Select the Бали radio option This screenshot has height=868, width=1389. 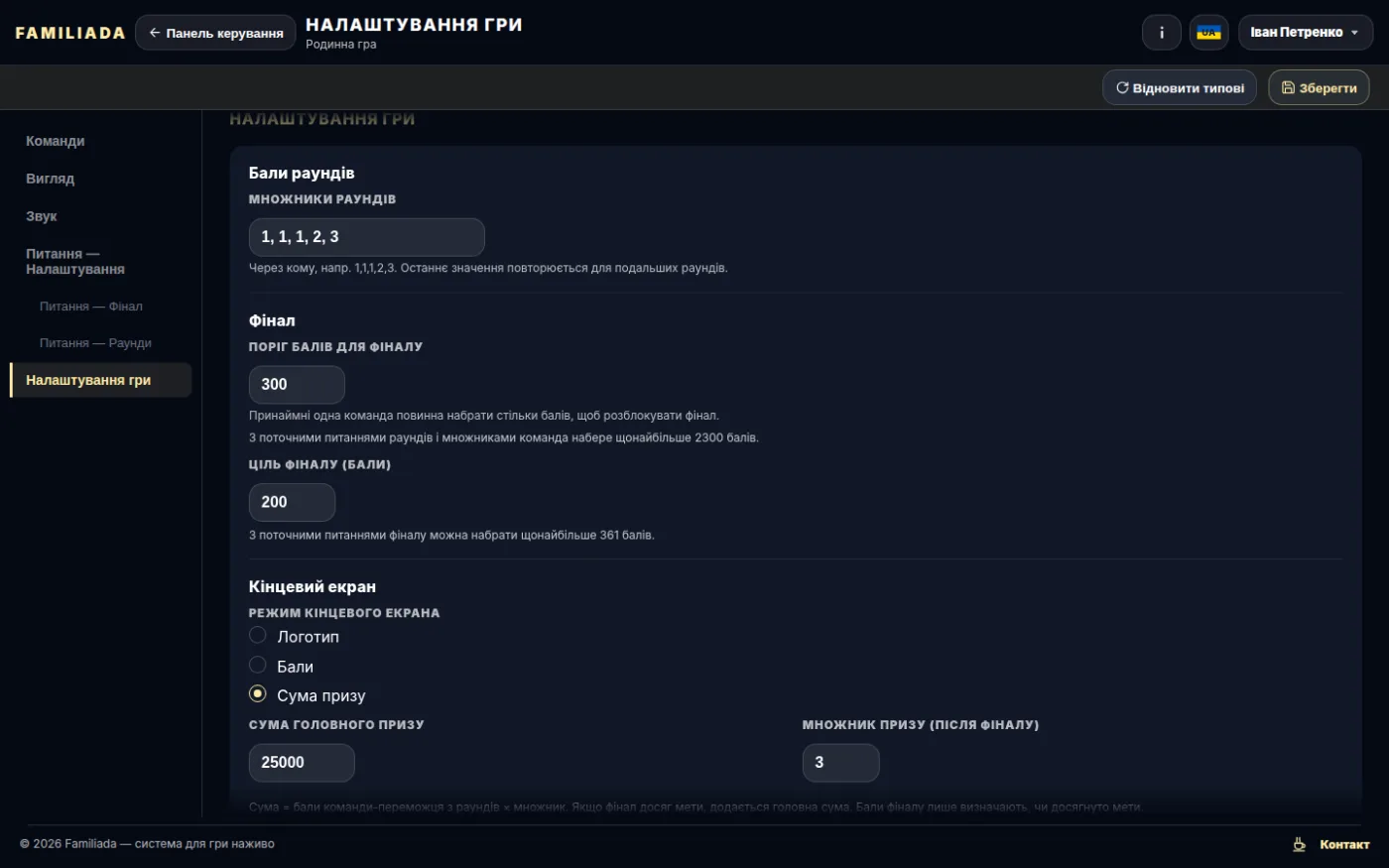(x=258, y=665)
